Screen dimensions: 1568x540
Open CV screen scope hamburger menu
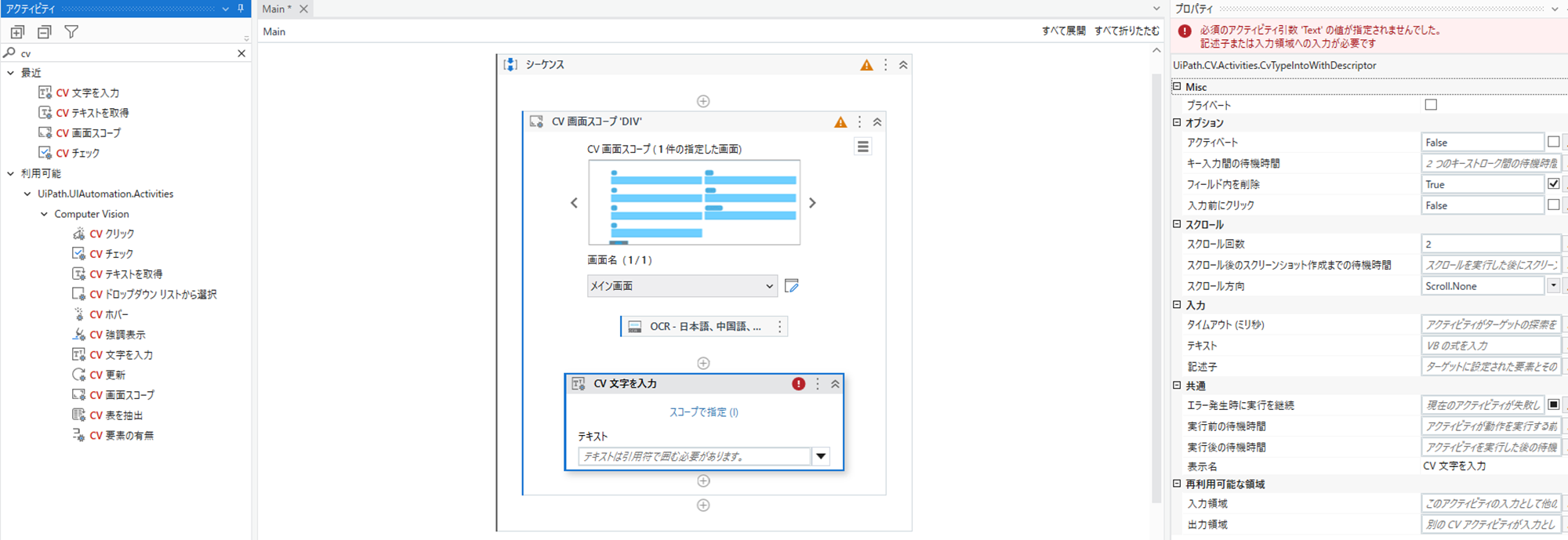pos(863,147)
